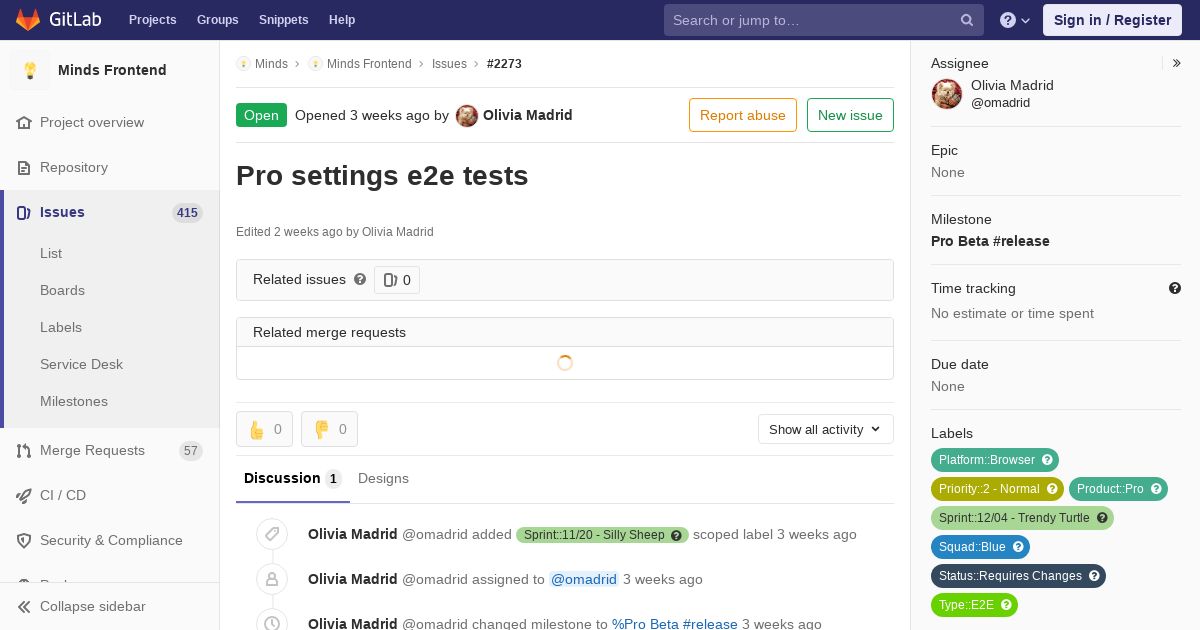Open the %Pro Beta #release activity link

[x=675, y=624]
